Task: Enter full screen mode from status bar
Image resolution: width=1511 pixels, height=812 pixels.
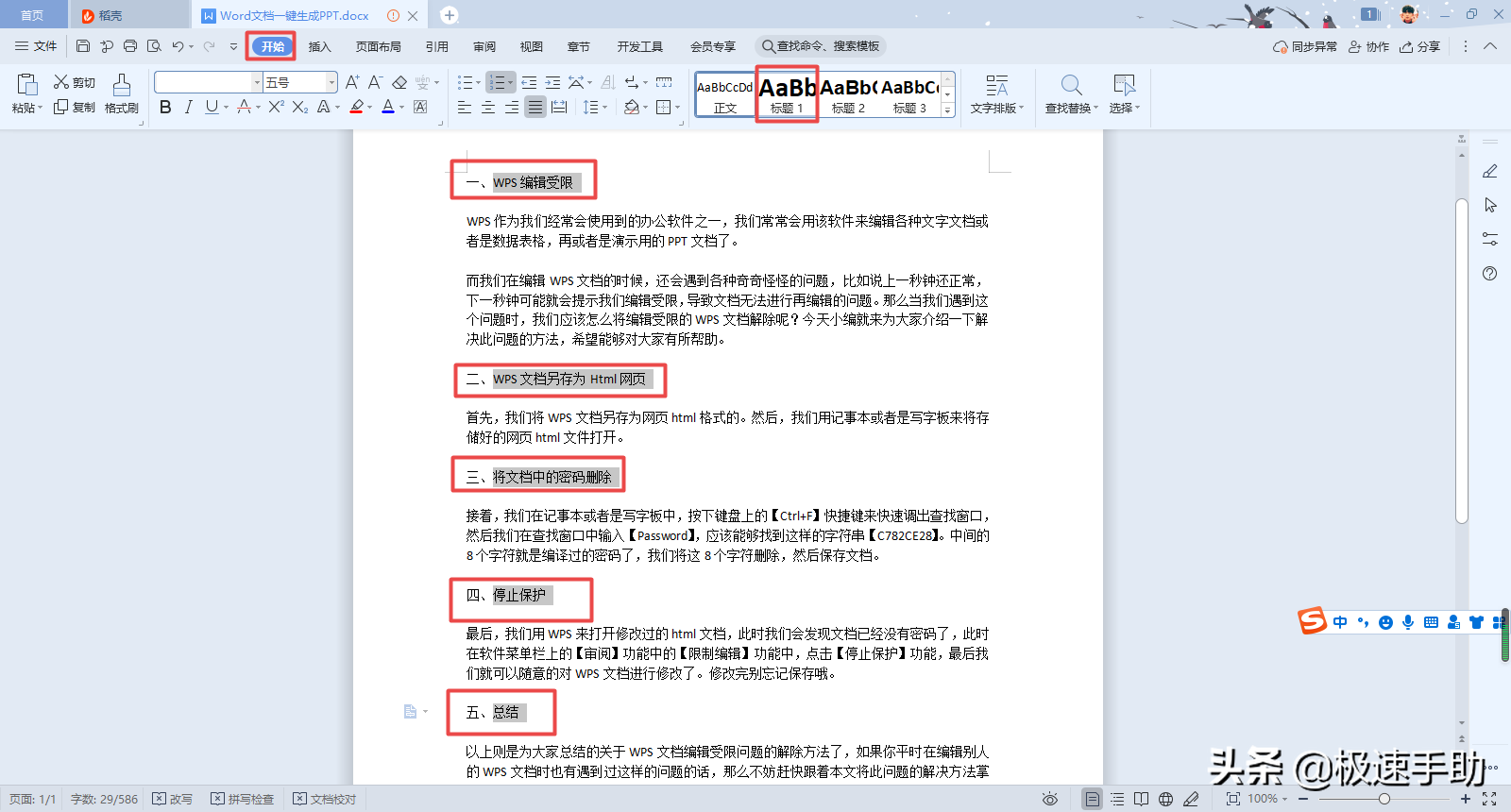Action: pos(1489,799)
